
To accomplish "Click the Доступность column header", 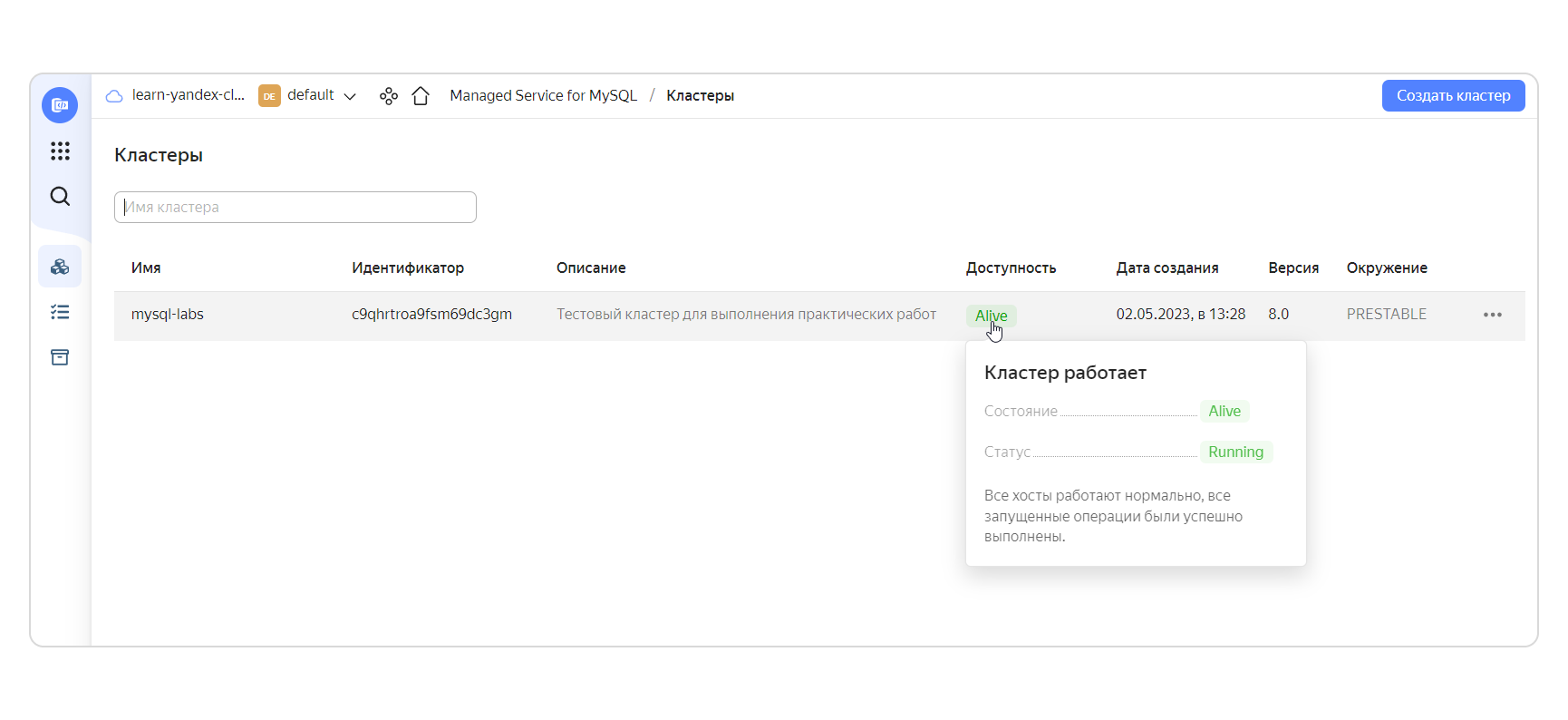I will [x=1011, y=268].
